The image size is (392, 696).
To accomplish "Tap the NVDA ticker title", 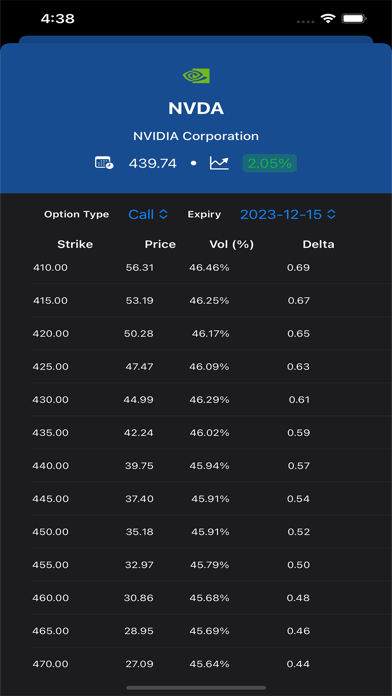I will click(196, 108).
